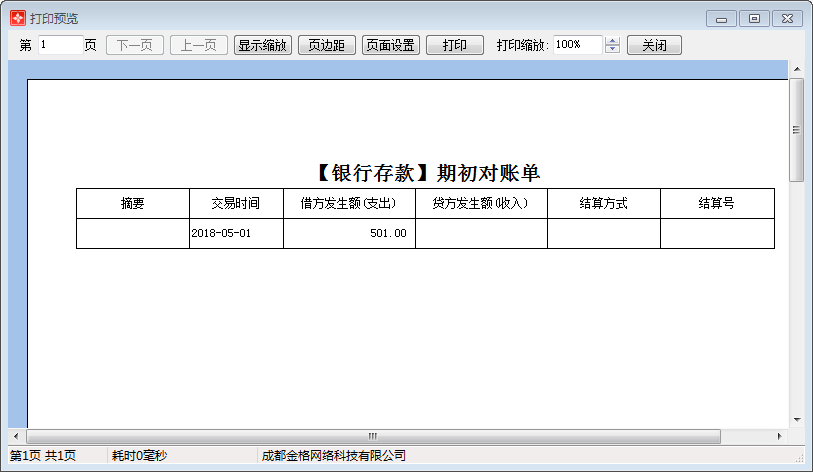Click the horizontal scrollbar left arrow

17,436
